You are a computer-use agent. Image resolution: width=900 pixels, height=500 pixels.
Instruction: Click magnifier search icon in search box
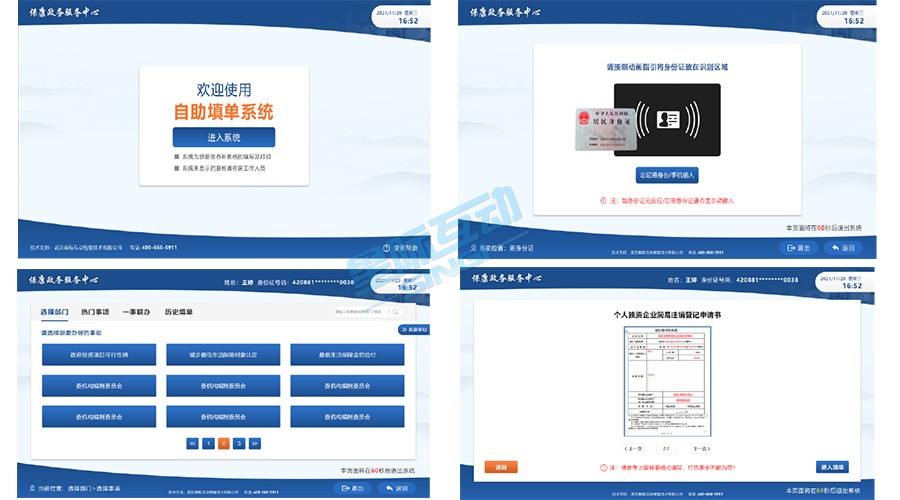point(395,312)
